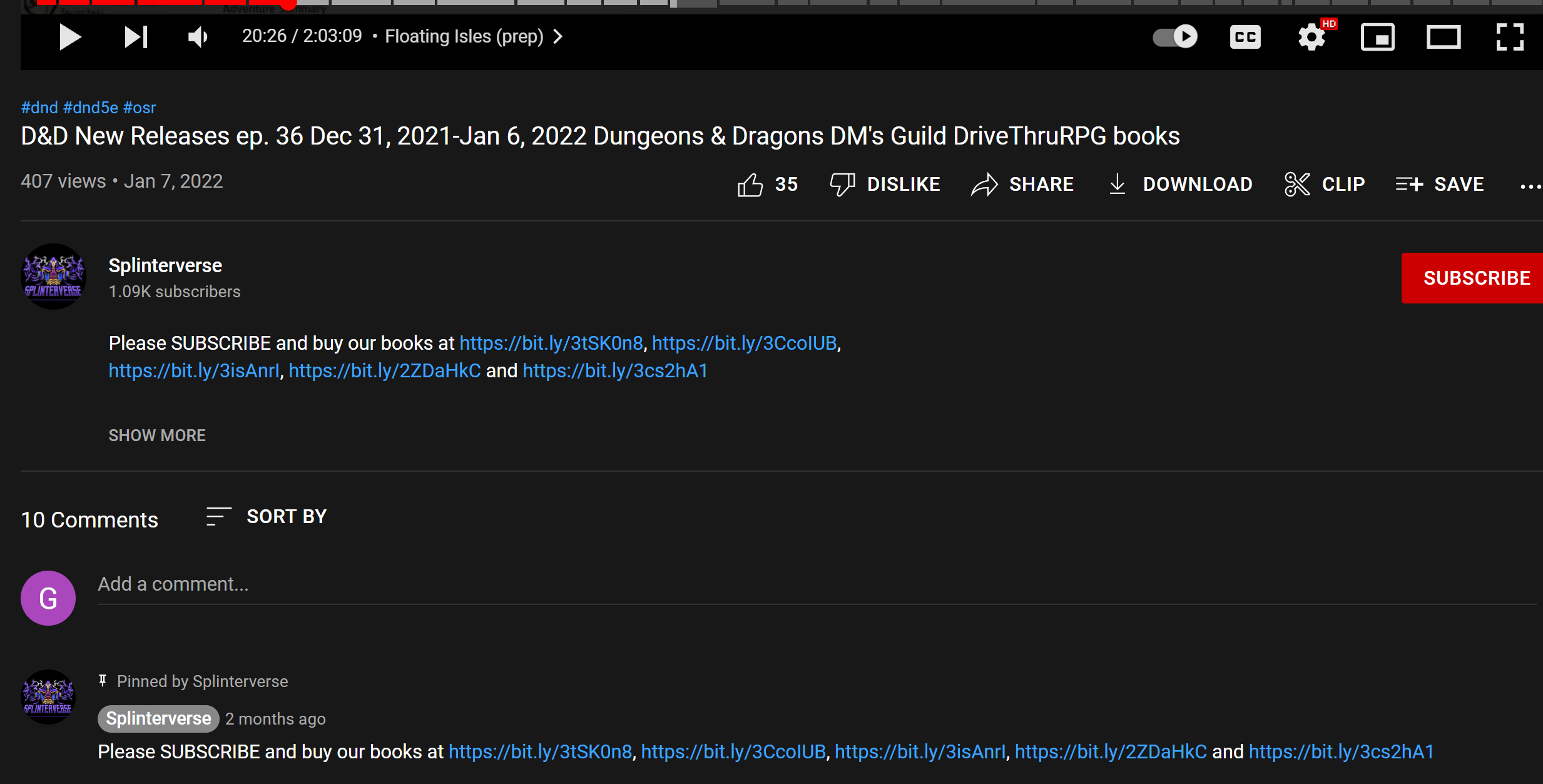Save video to playlist
Image resolution: width=1543 pixels, height=784 pixels.
click(x=1440, y=185)
